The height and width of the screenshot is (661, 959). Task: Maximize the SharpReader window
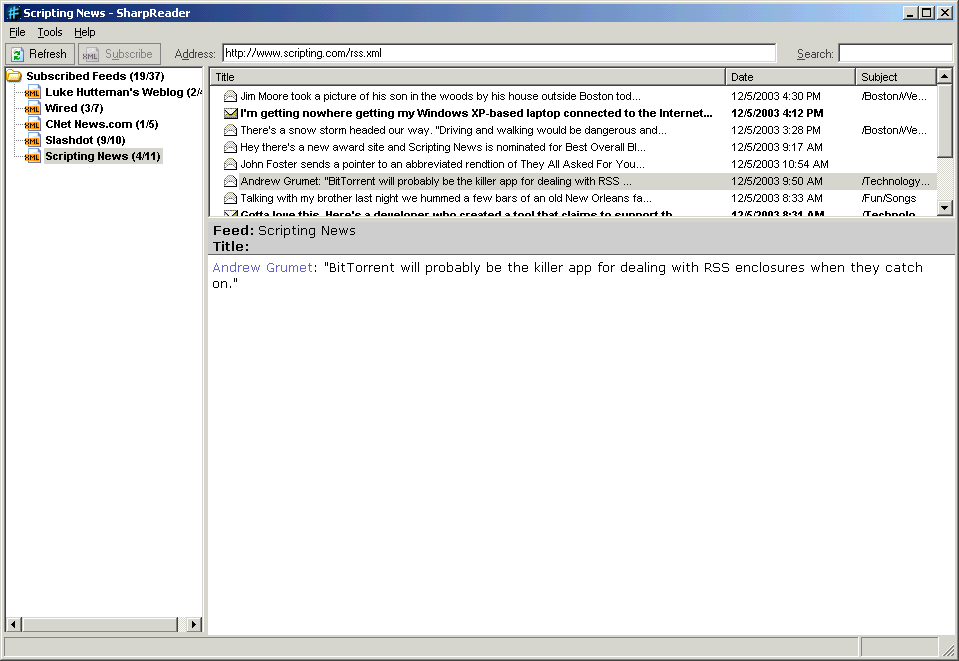tap(927, 12)
